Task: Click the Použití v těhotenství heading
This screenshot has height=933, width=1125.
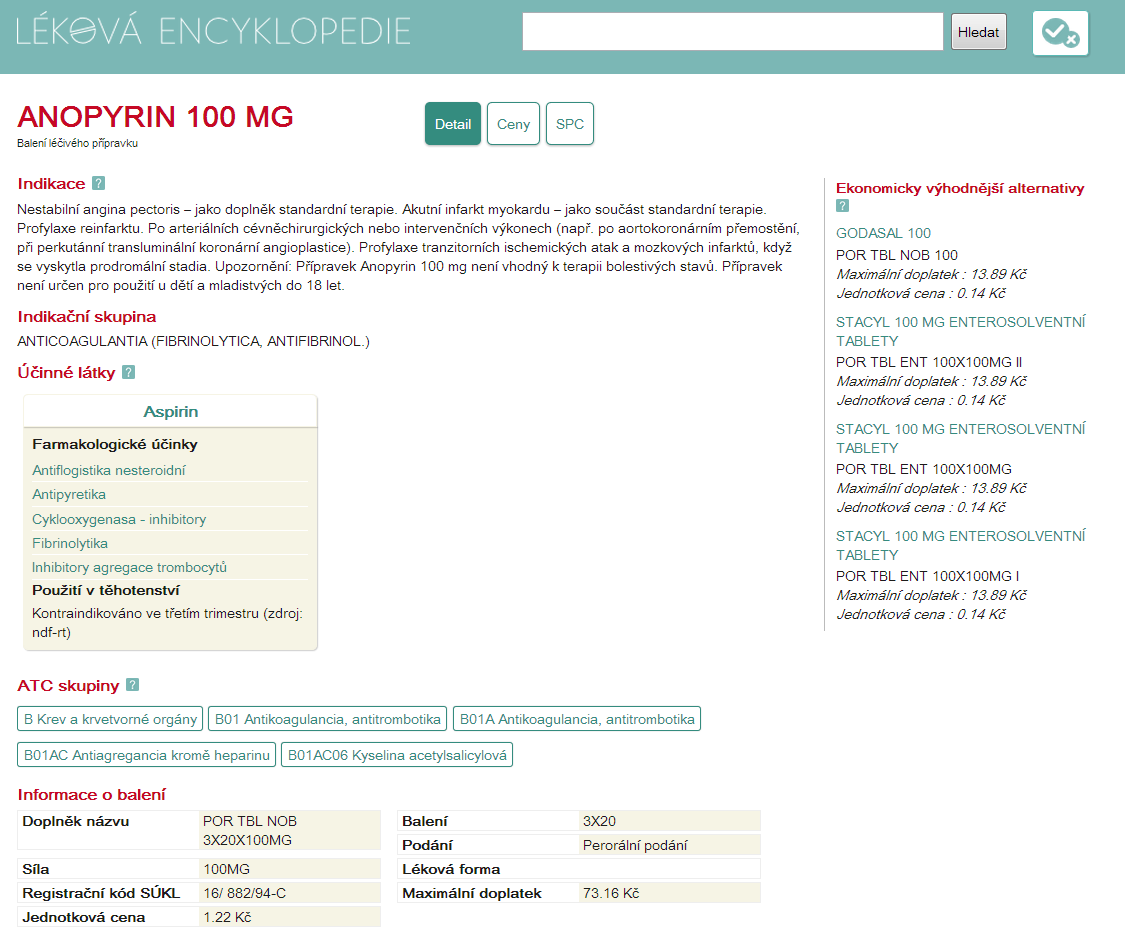Action: [105, 590]
